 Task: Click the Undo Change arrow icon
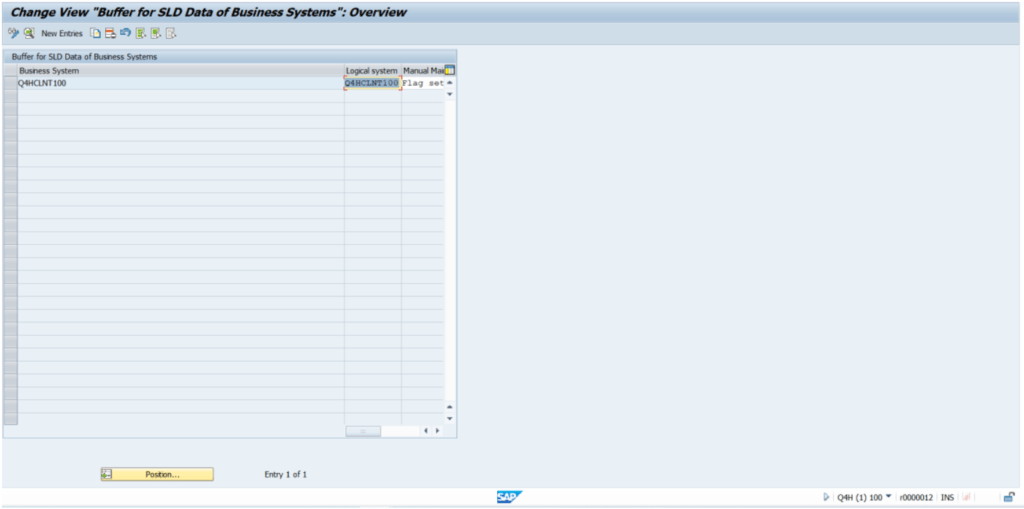[125, 33]
